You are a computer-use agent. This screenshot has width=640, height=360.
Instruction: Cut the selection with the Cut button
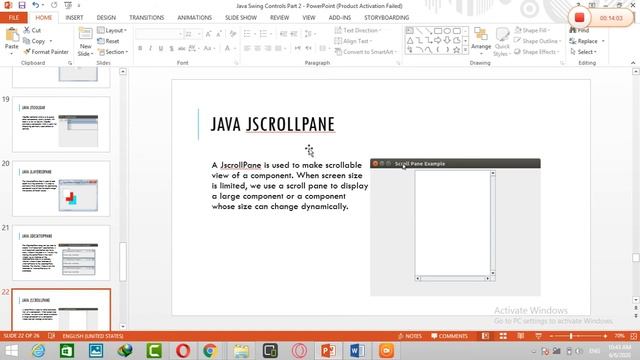pos(32,30)
